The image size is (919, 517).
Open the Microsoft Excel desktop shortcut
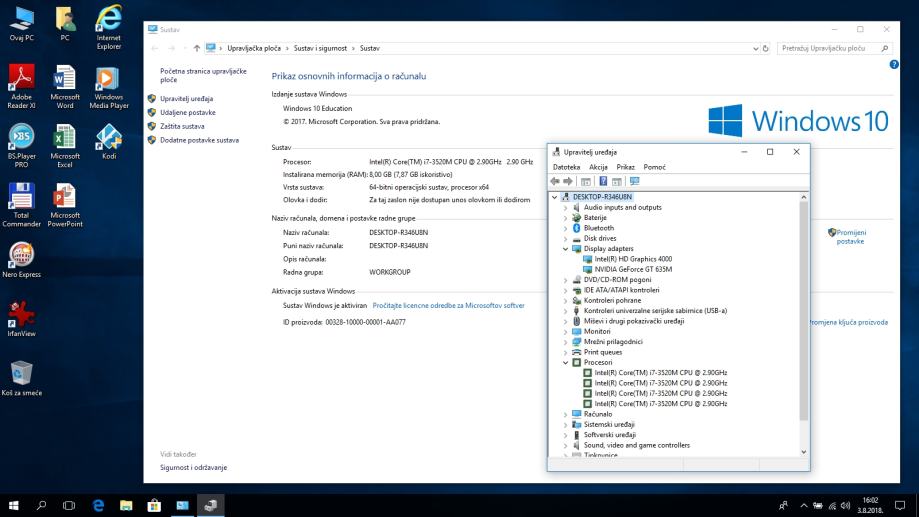pyautogui.click(x=65, y=137)
